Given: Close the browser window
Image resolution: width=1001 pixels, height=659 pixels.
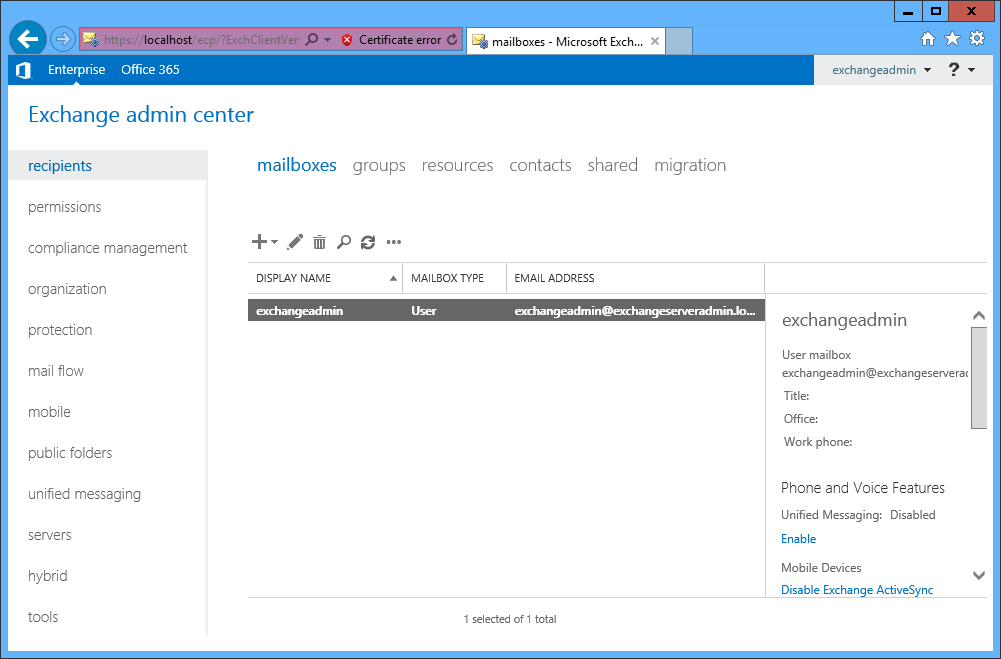Looking at the screenshot, I should 971,11.
